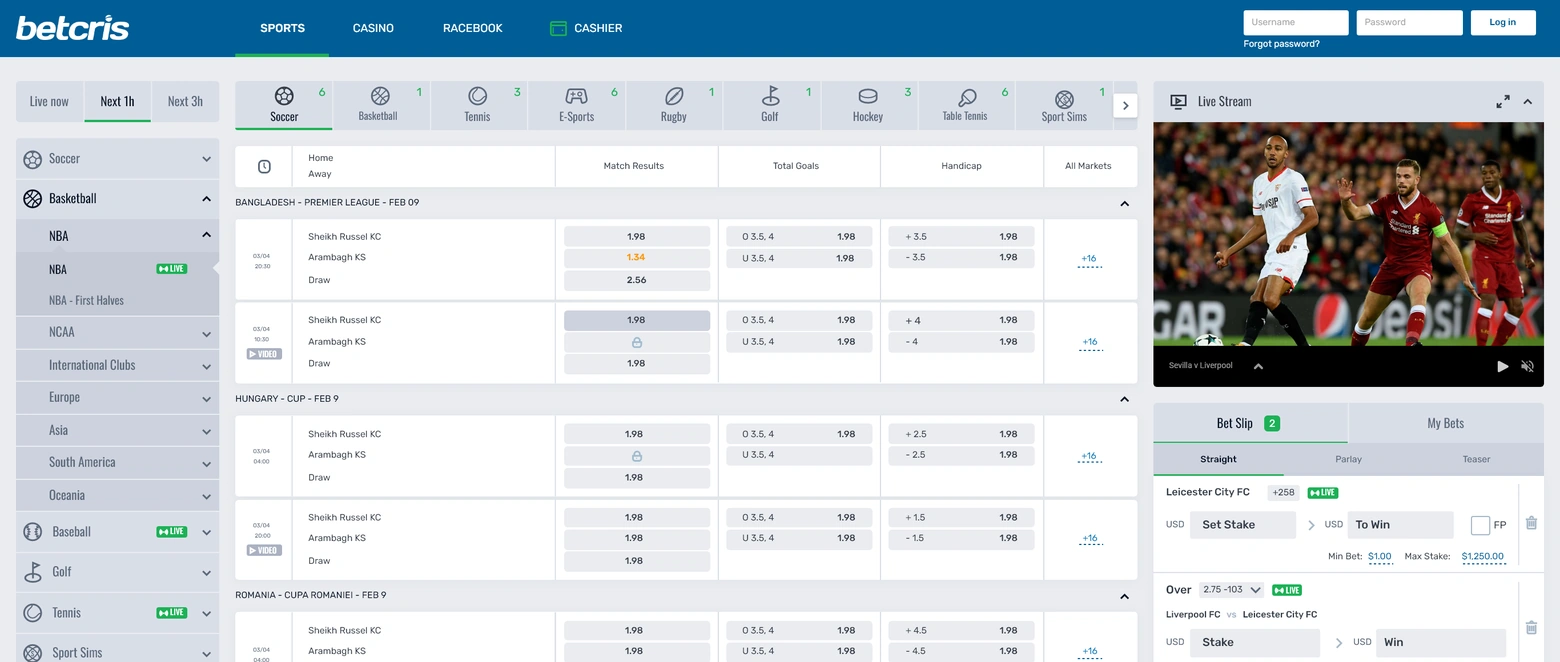The image size is (1560, 662).
Task: Choose the Tennis sport icon in the top strip
Action: pos(478,96)
